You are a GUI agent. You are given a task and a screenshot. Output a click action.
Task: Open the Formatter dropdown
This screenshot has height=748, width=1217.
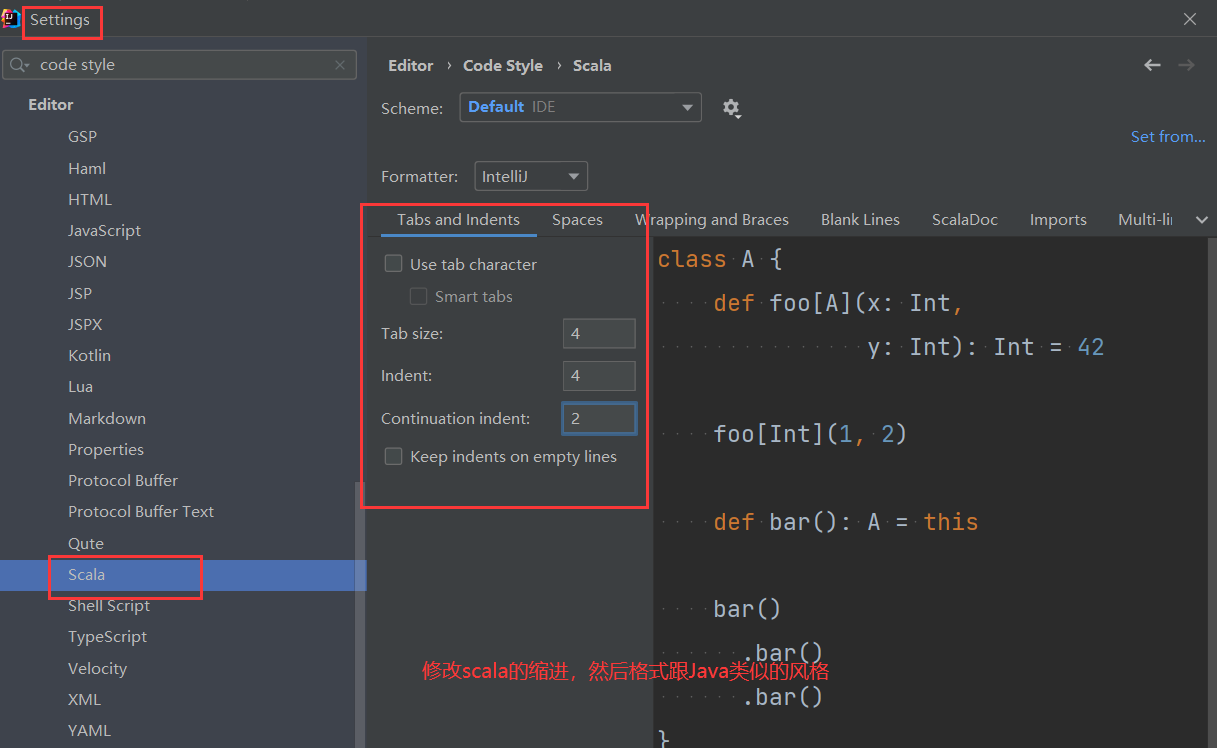pyautogui.click(x=530, y=176)
